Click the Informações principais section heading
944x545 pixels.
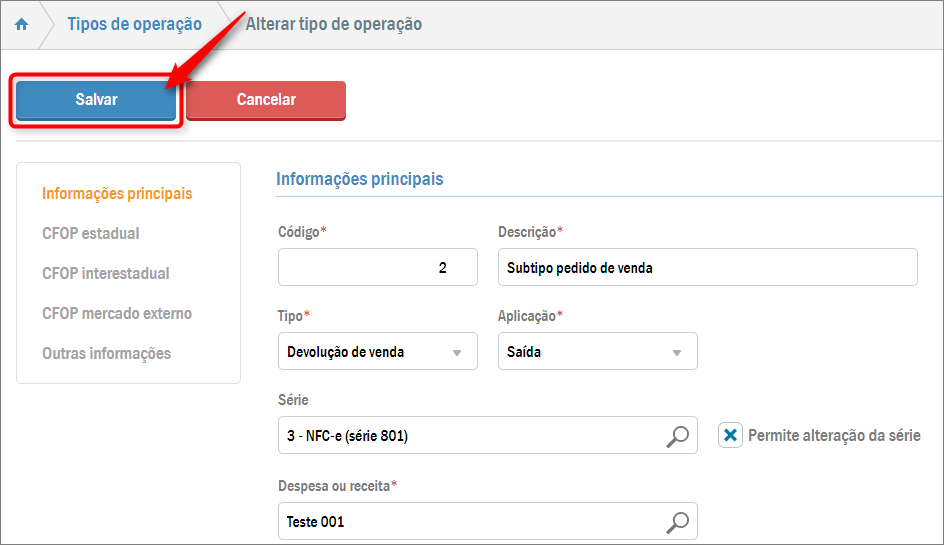359,179
